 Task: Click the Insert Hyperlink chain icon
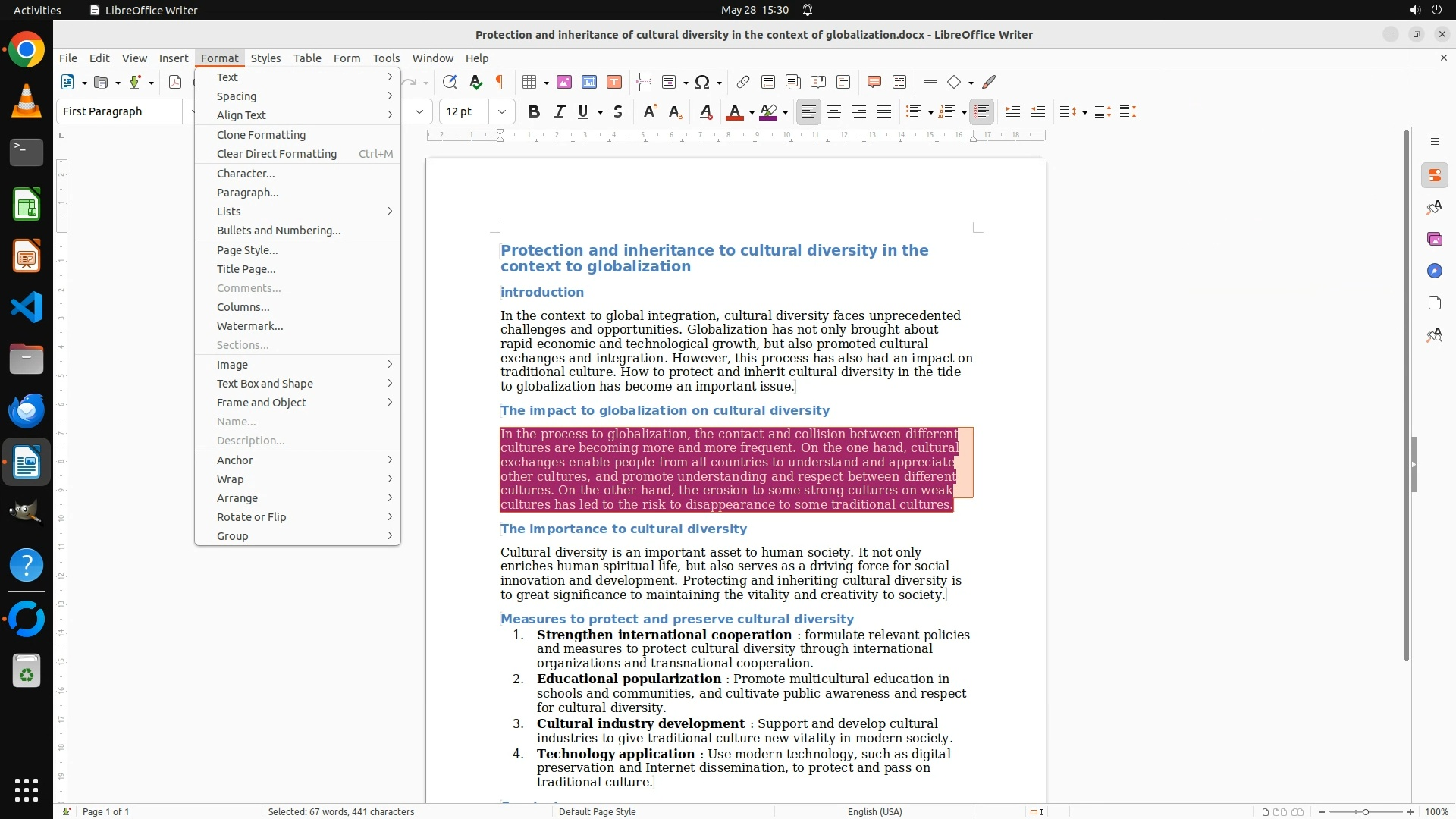click(x=743, y=82)
